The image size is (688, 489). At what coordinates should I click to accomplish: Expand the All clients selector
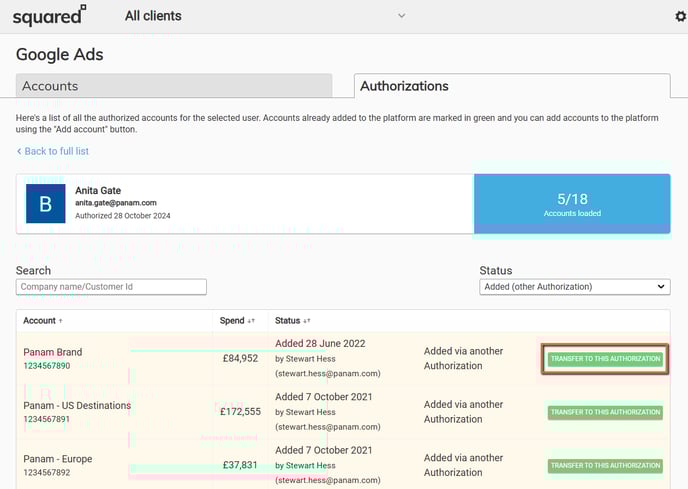402,15
